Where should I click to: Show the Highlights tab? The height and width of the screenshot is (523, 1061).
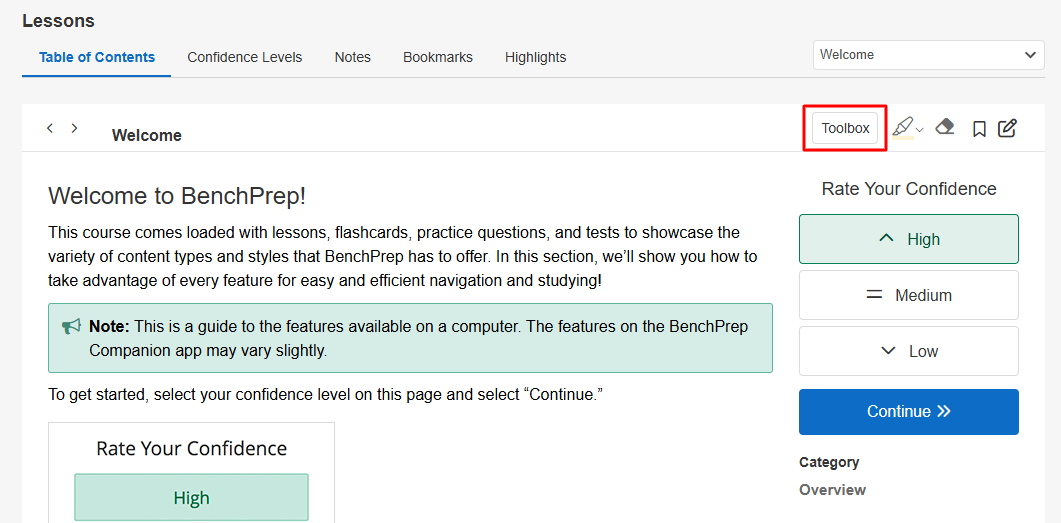pos(535,57)
